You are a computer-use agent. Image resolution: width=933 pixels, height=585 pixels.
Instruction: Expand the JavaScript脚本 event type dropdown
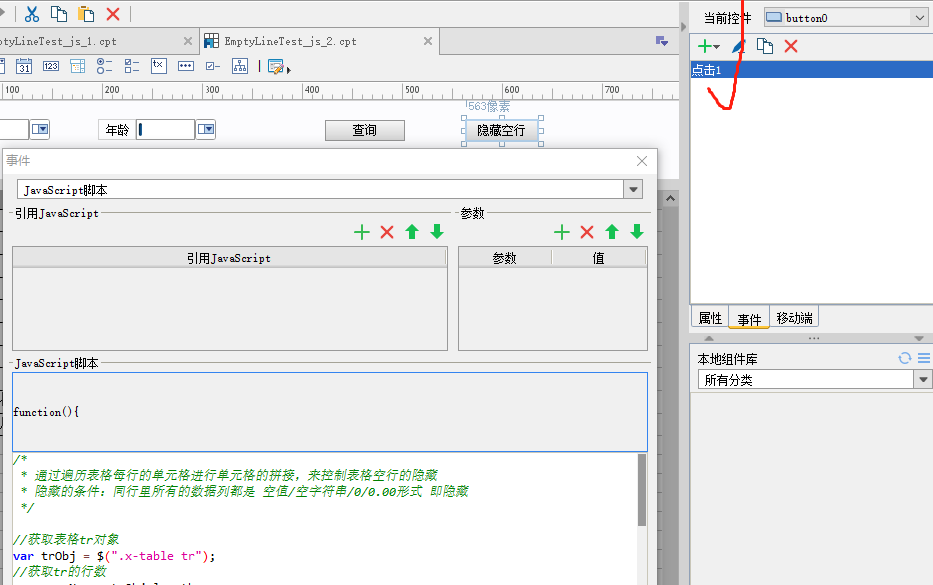coord(633,190)
